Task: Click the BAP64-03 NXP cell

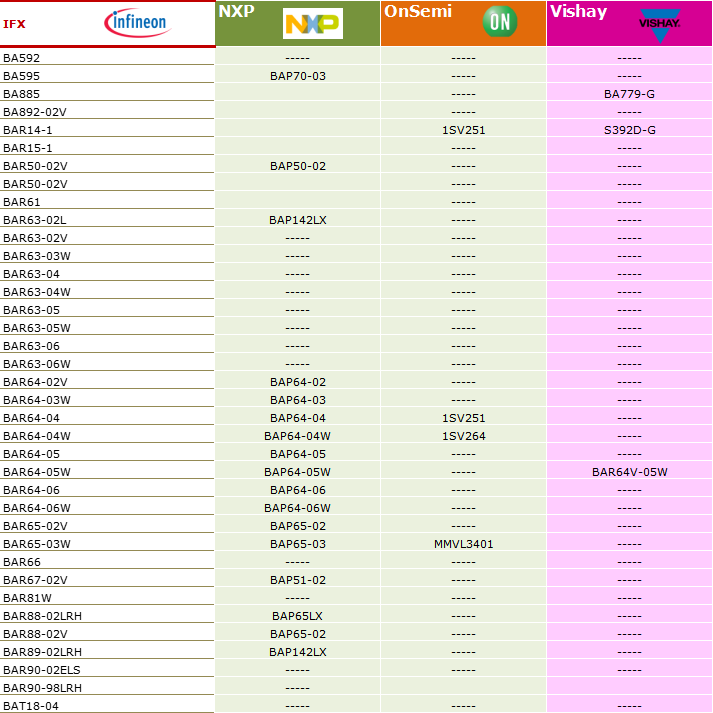Action: (298, 400)
